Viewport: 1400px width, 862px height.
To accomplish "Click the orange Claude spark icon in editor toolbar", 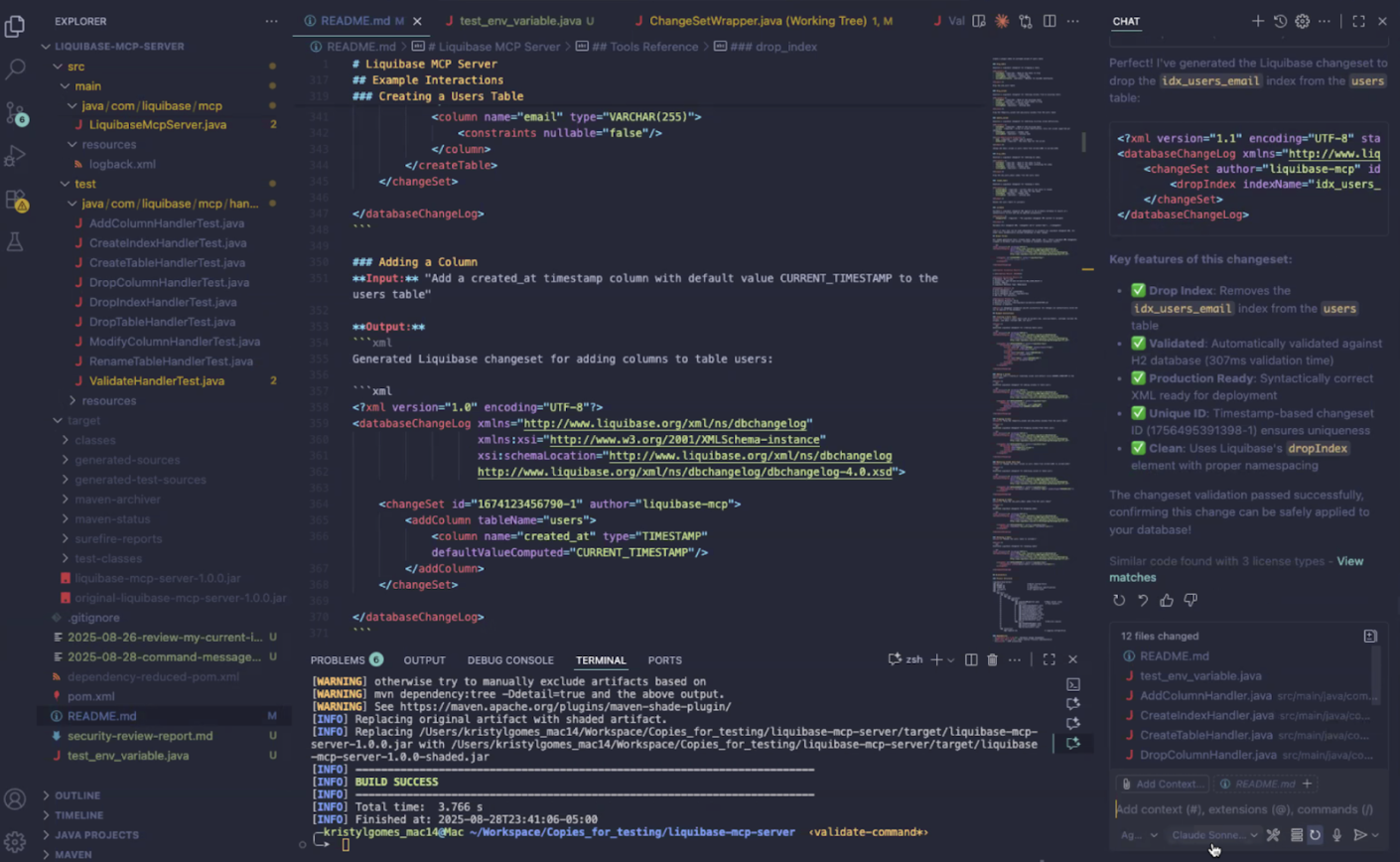I will [1002, 21].
